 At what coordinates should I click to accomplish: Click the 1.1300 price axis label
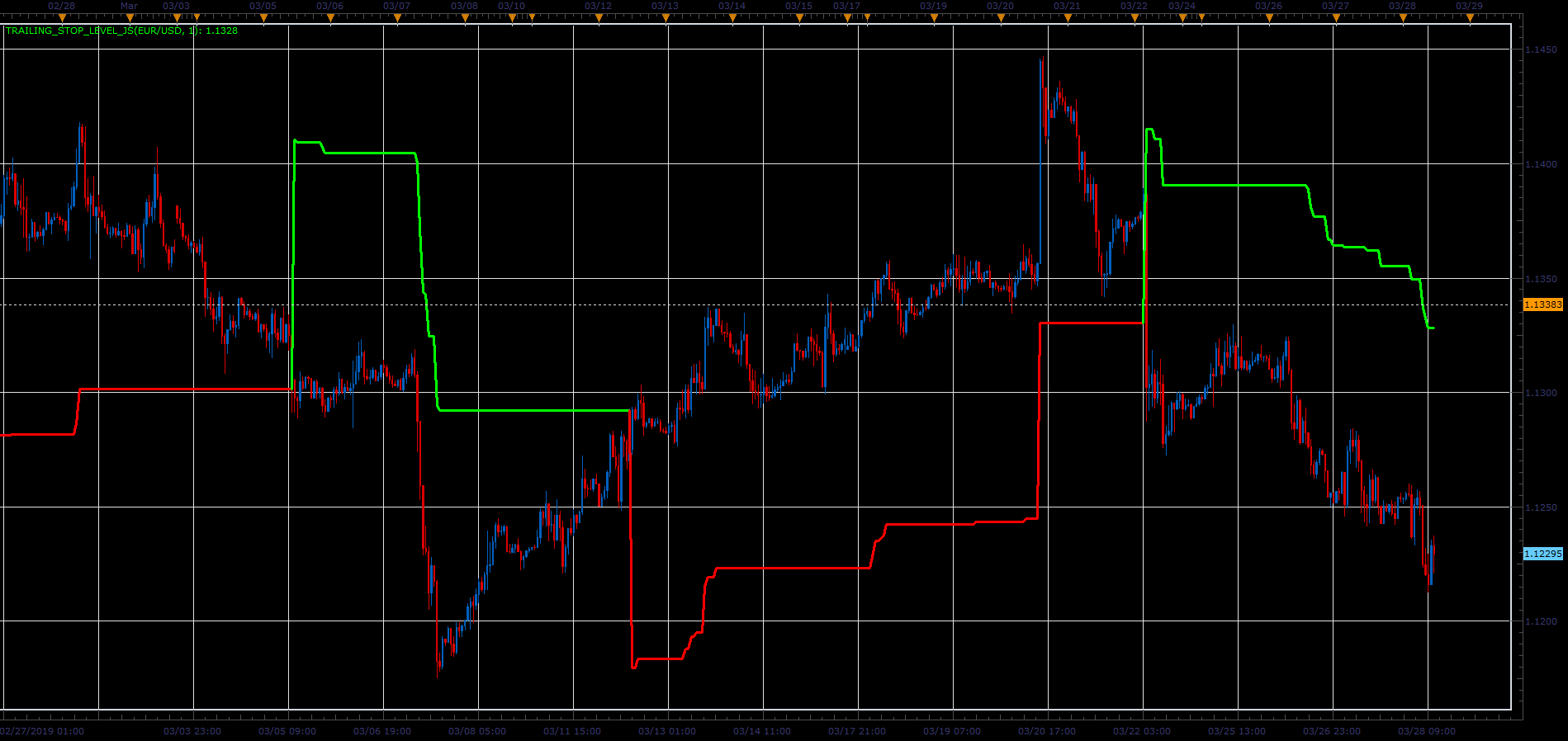tap(1540, 393)
